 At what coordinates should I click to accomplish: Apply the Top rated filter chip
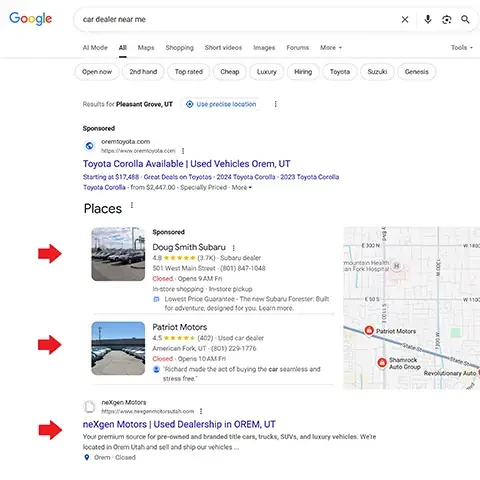[189, 72]
